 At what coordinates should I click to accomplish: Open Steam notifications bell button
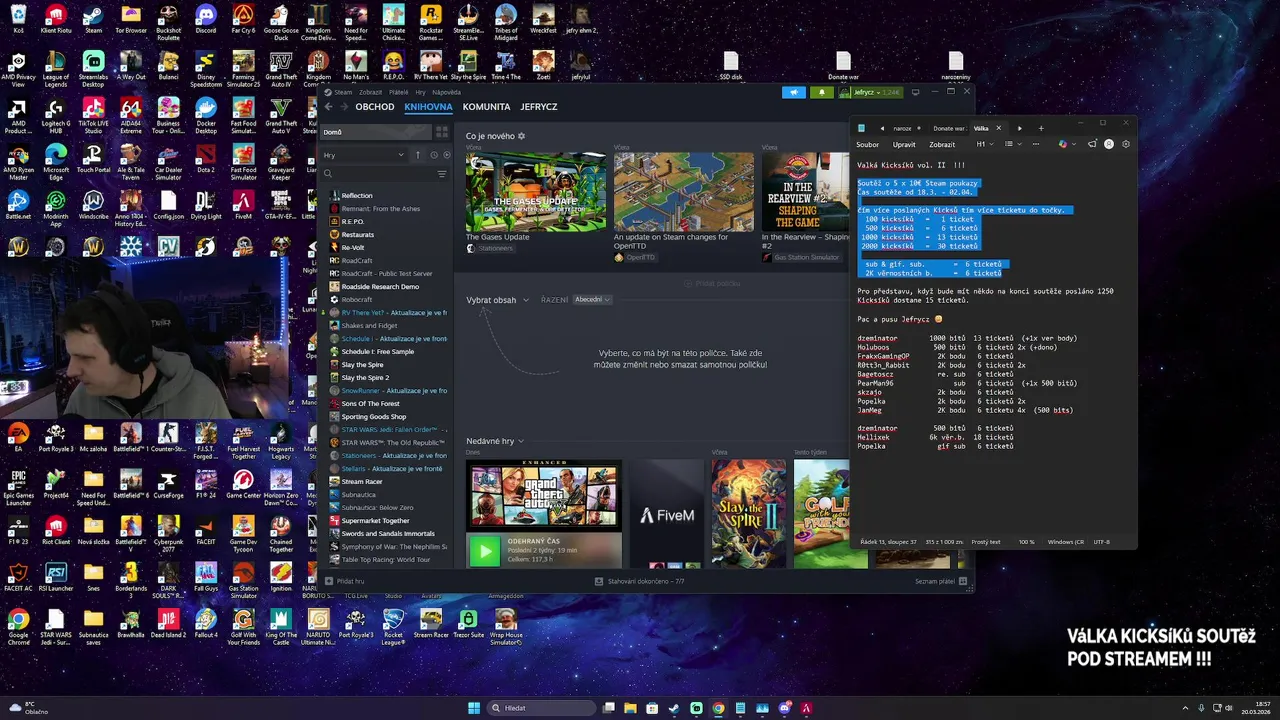click(822, 92)
